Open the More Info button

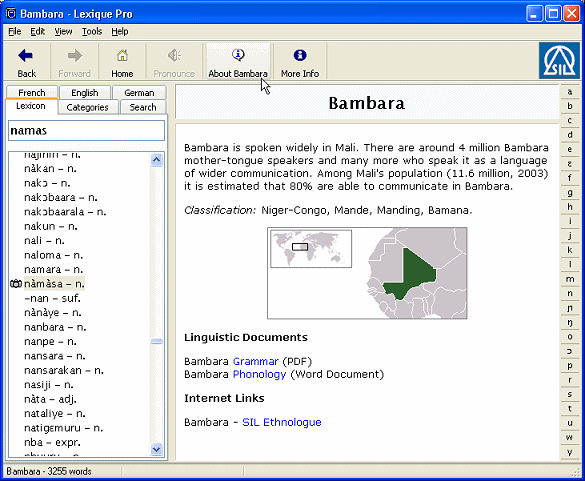click(x=300, y=61)
